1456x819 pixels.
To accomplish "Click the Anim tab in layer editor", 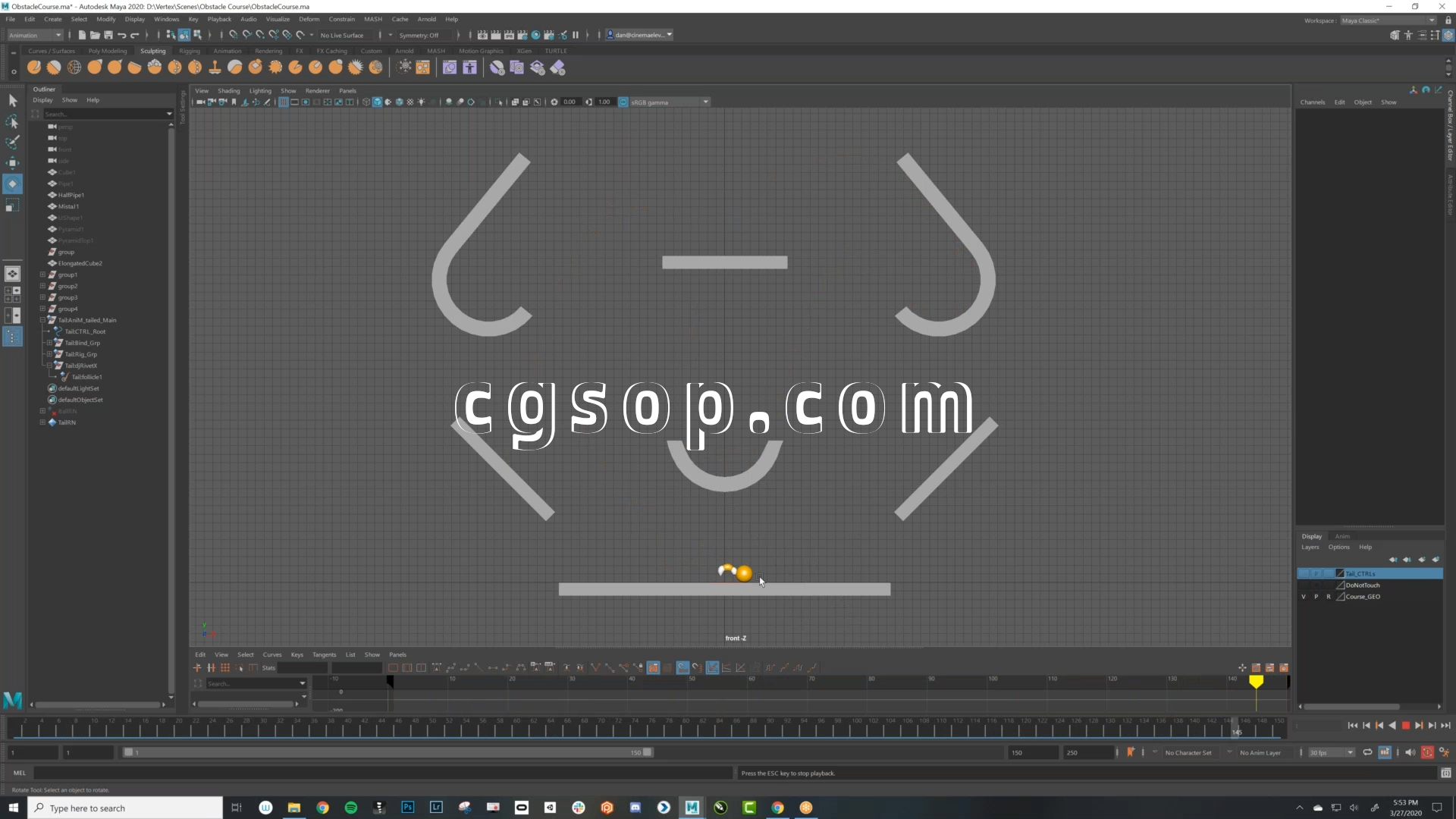I will [x=1342, y=536].
